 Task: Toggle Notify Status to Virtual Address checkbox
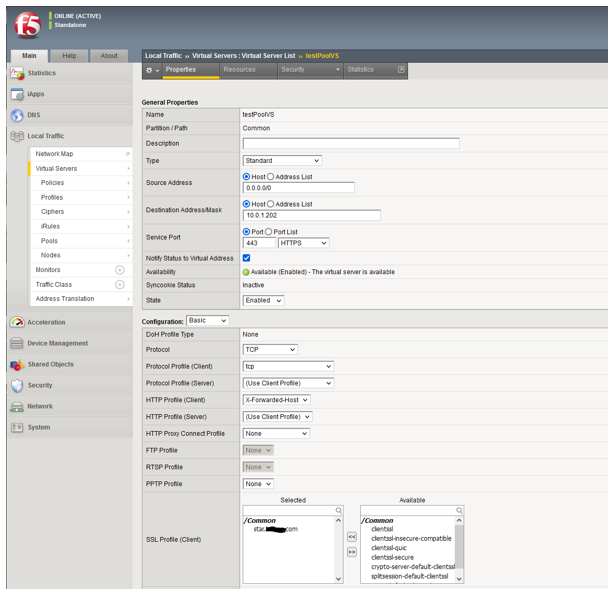point(246,258)
